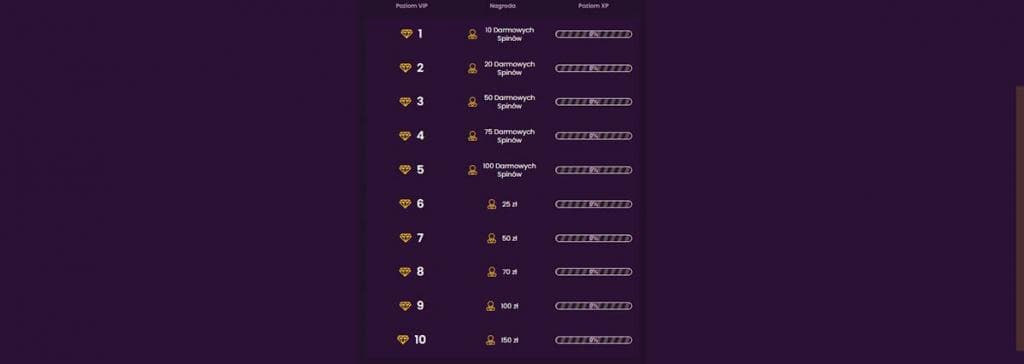Click reward medal icon next to 10 Darmowych Spinów
Image resolution: width=1024 pixels, height=364 pixels.
coord(472,34)
